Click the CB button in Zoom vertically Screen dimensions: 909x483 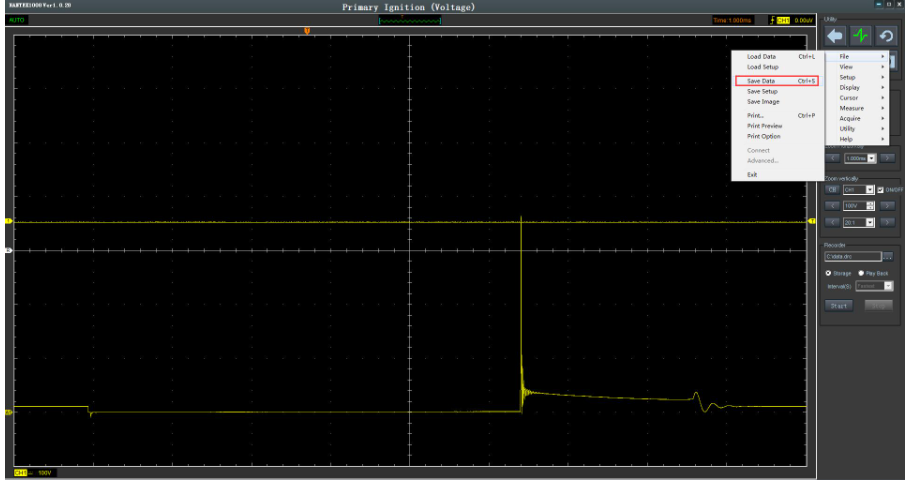[832, 190]
